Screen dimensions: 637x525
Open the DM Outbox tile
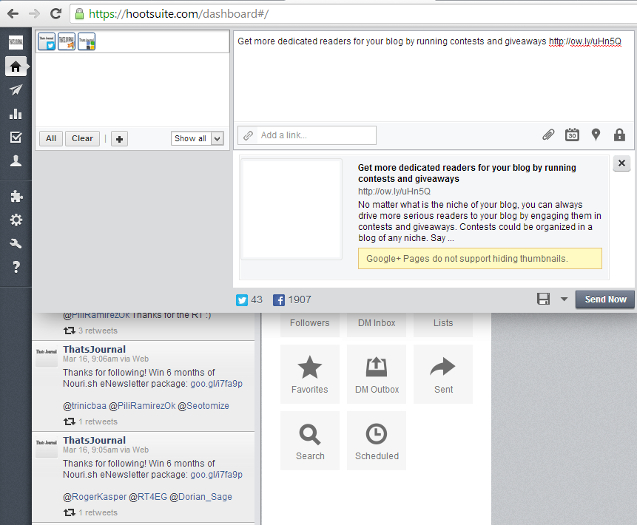(377, 374)
